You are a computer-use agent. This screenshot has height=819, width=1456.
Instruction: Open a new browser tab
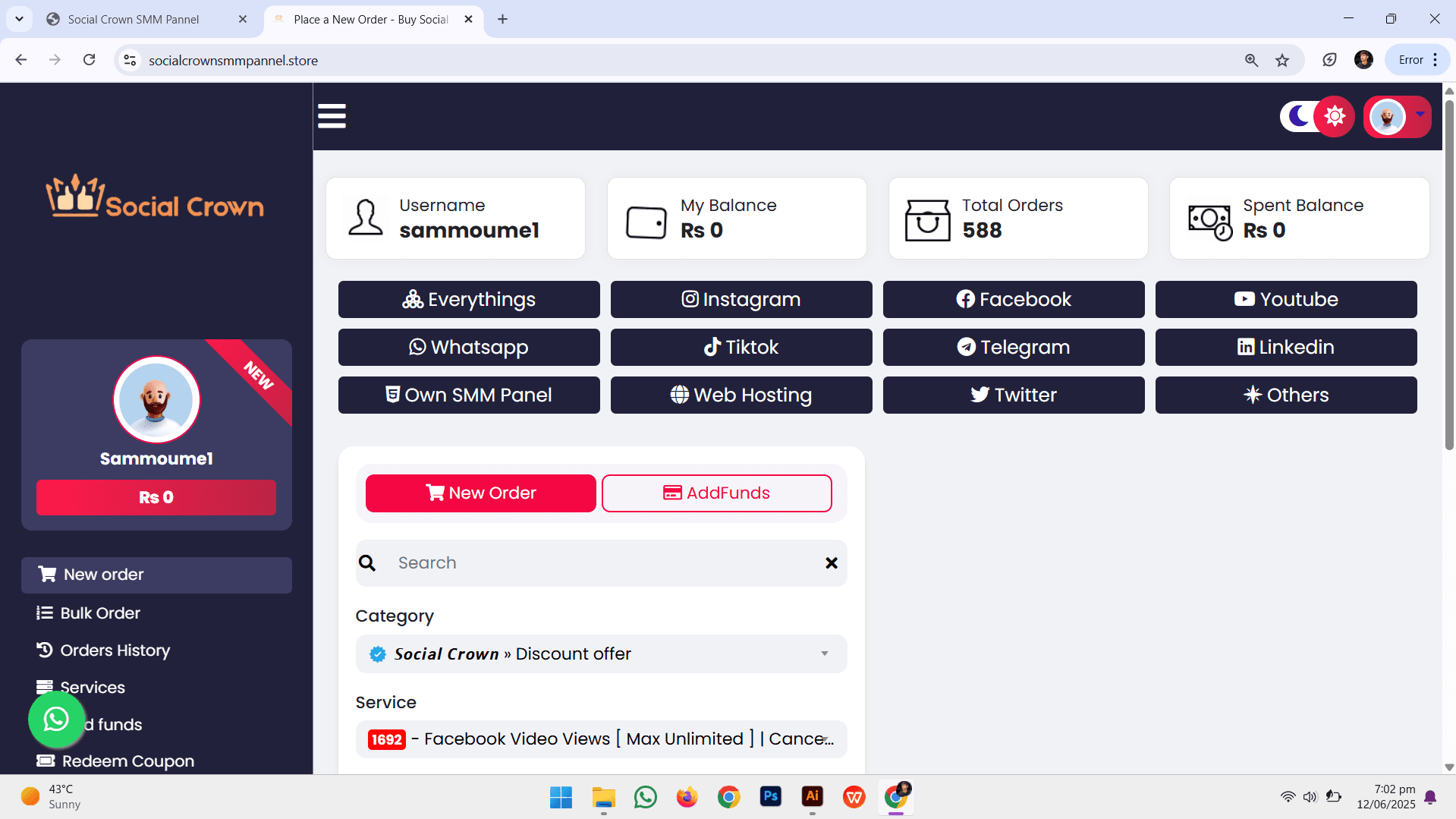coord(502,19)
